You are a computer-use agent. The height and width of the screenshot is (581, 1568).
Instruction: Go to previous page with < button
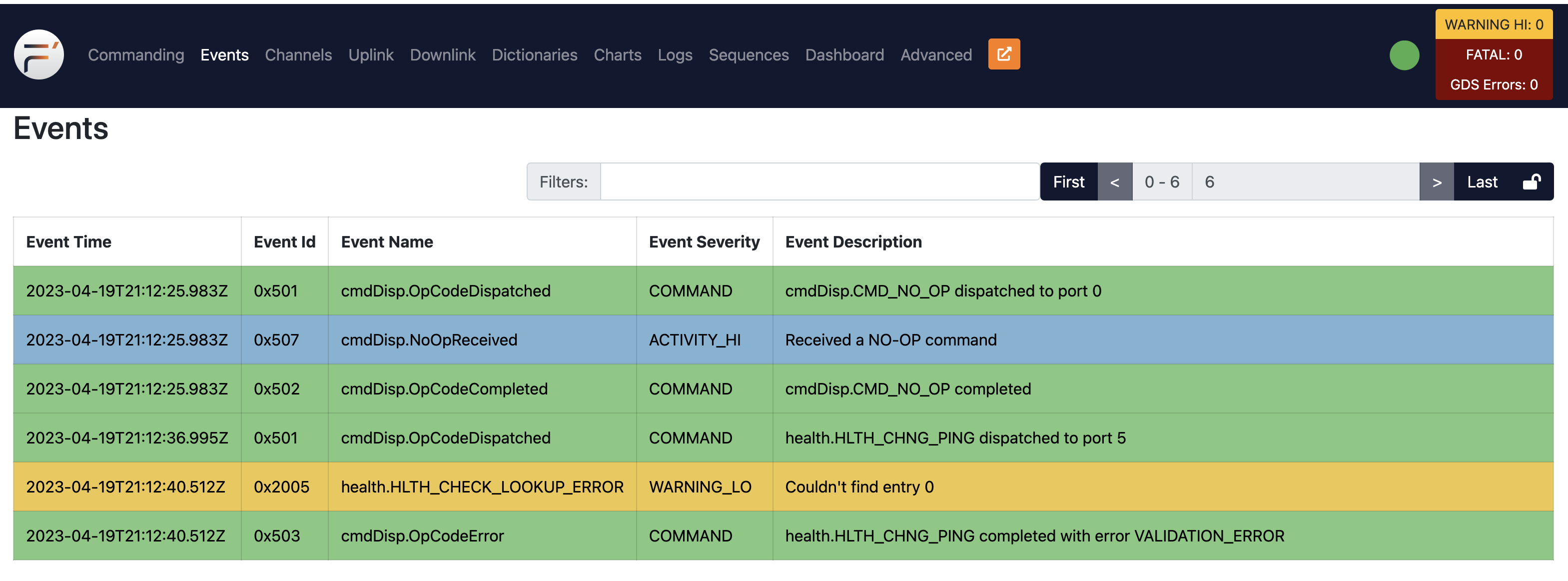pos(1114,182)
